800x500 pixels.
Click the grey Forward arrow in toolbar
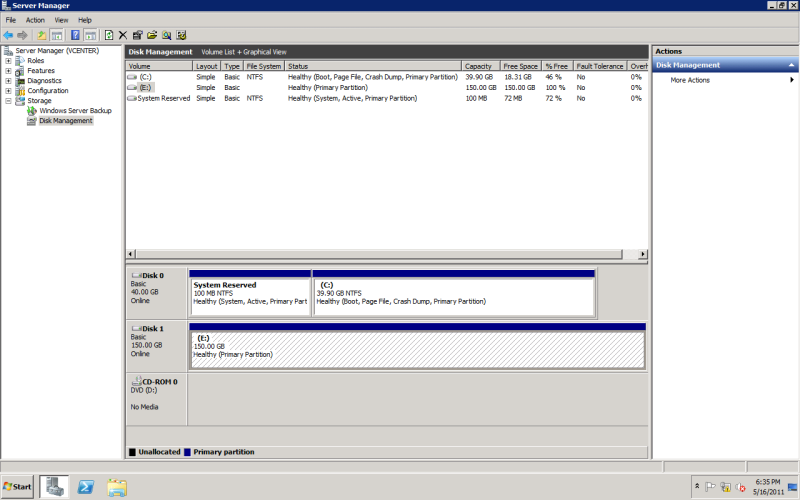[22, 35]
